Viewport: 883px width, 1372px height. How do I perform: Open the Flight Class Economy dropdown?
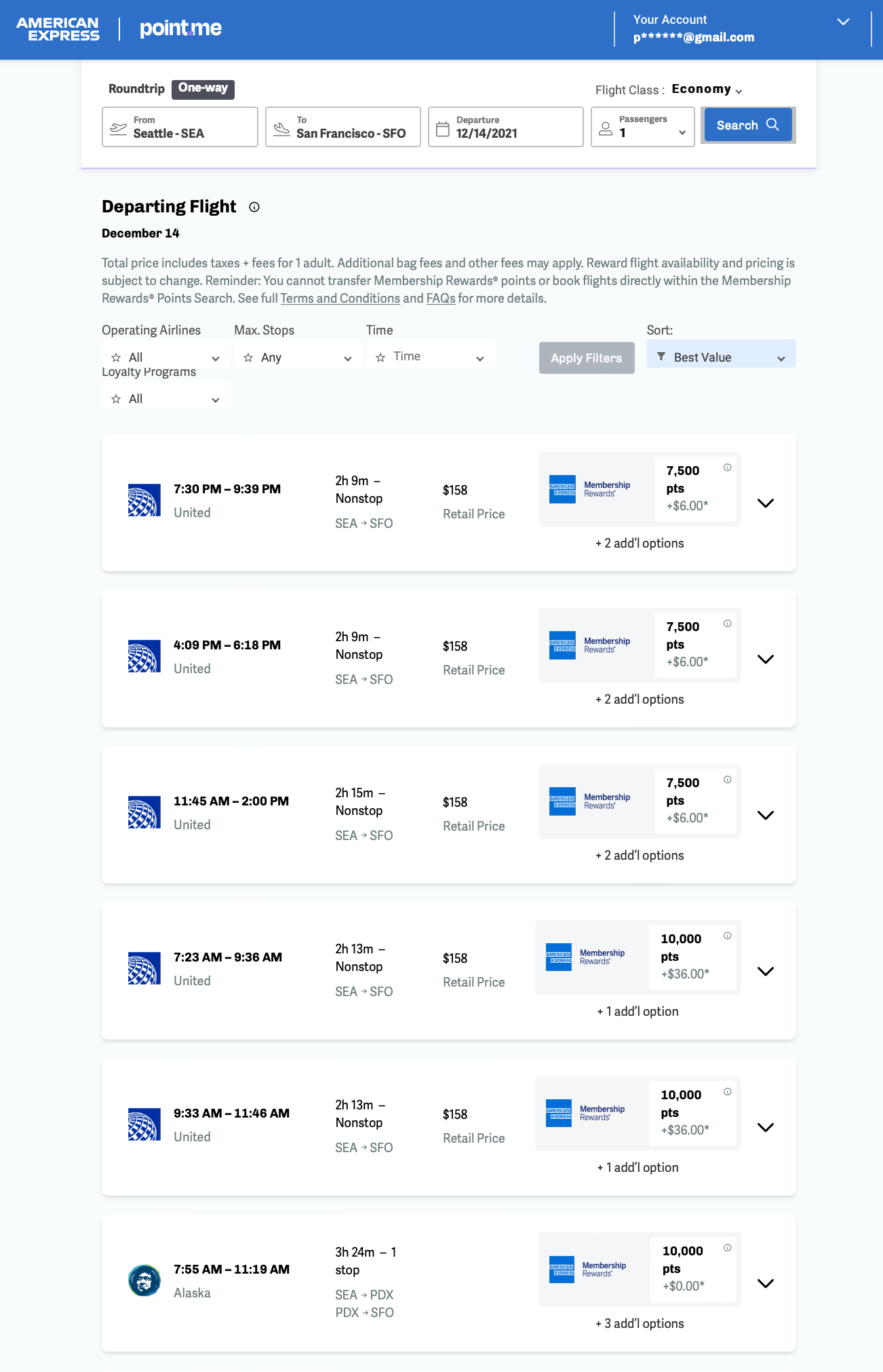coord(707,90)
